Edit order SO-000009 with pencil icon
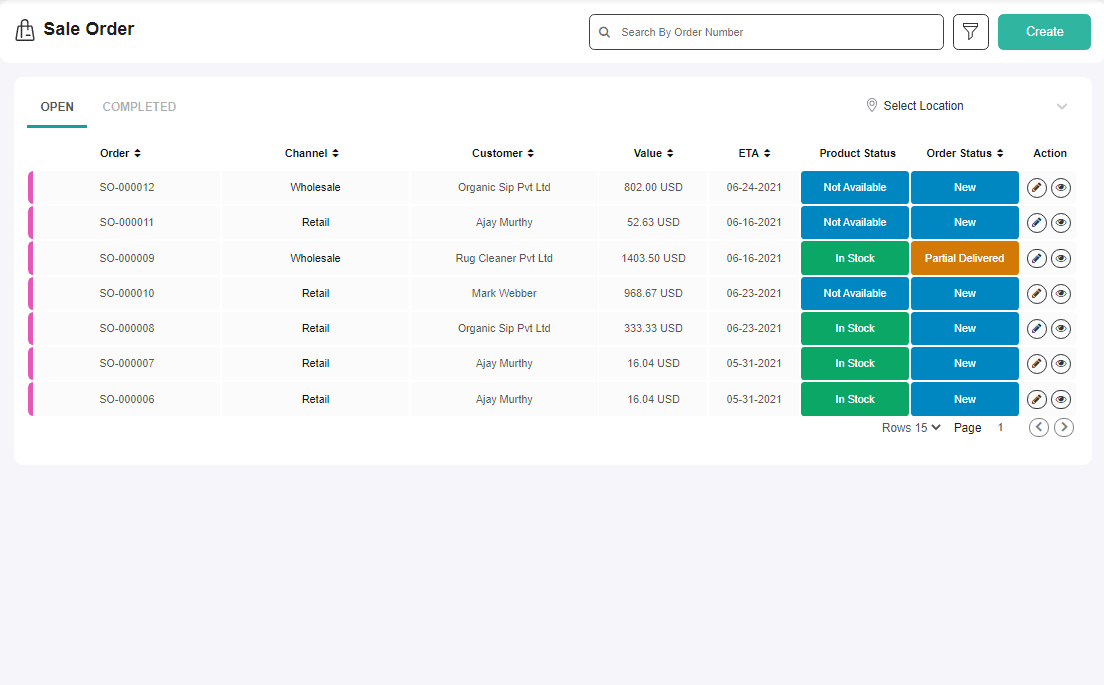Image resolution: width=1104 pixels, height=685 pixels. [x=1036, y=258]
